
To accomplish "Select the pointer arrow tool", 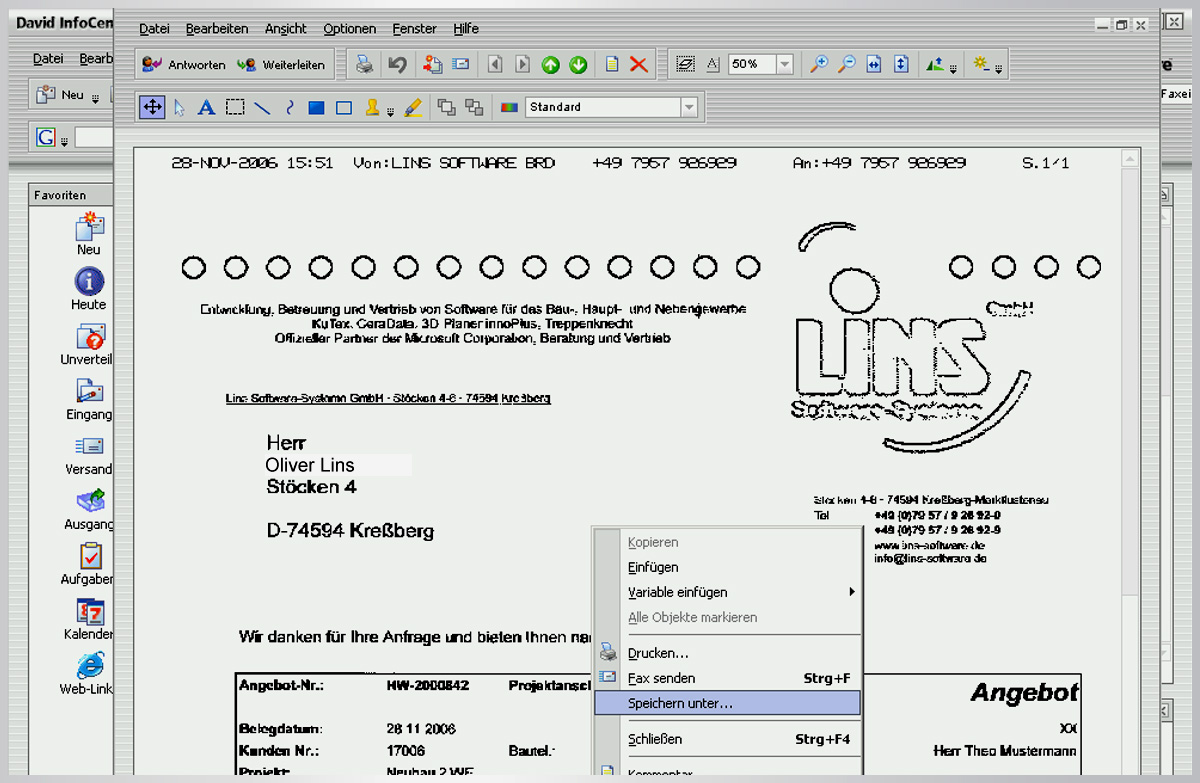I will click(x=179, y=107).
